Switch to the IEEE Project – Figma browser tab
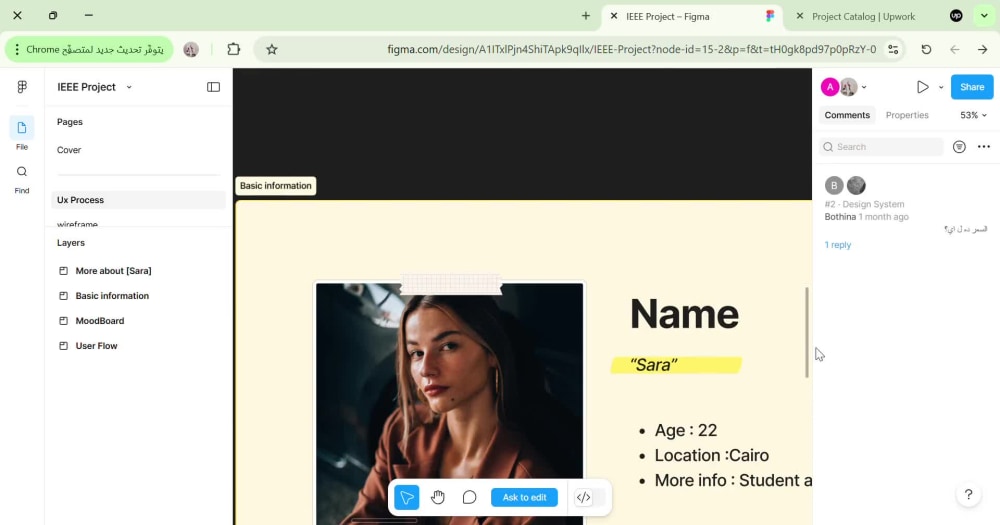 pyautogui.click(x=693, y=17)
